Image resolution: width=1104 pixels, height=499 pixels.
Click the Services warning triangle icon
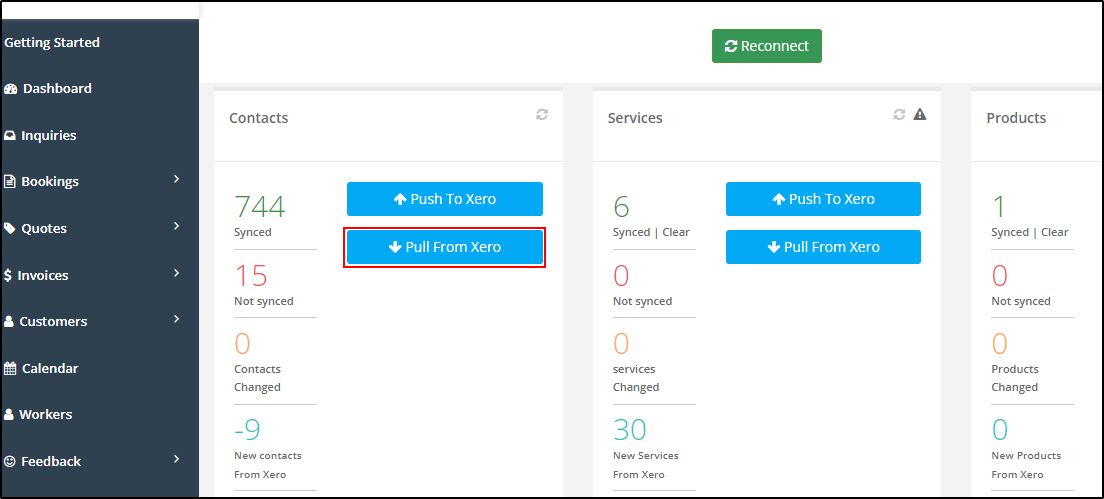click(920, 114)
